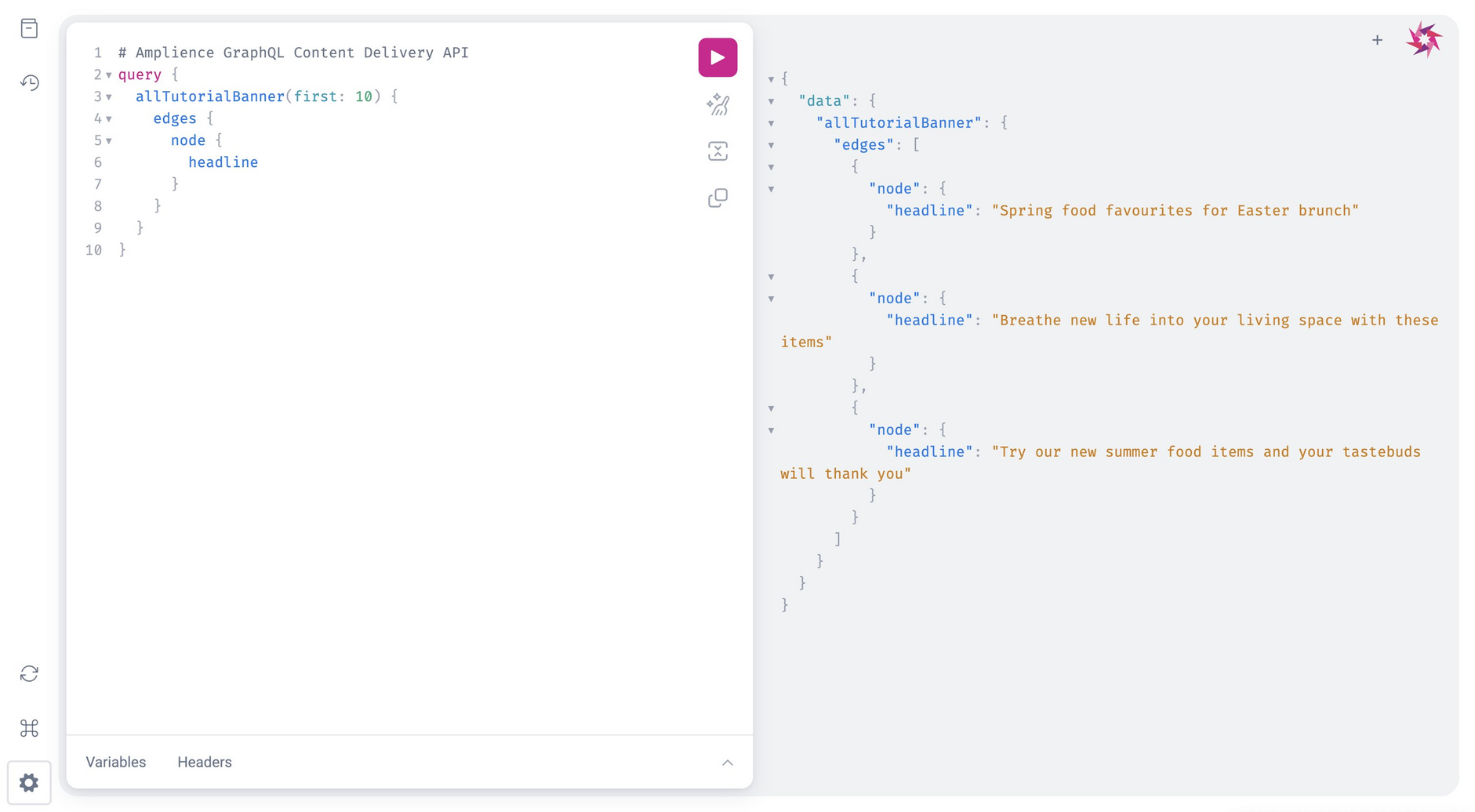Run the query with the play button
The image size is (1475, 812).
coord(718,57)
